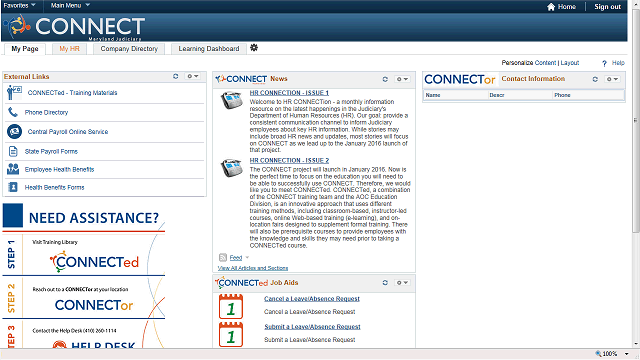Refresh the External Links pagelet
Screen dimensions: 640x360
tap(176, 76)
